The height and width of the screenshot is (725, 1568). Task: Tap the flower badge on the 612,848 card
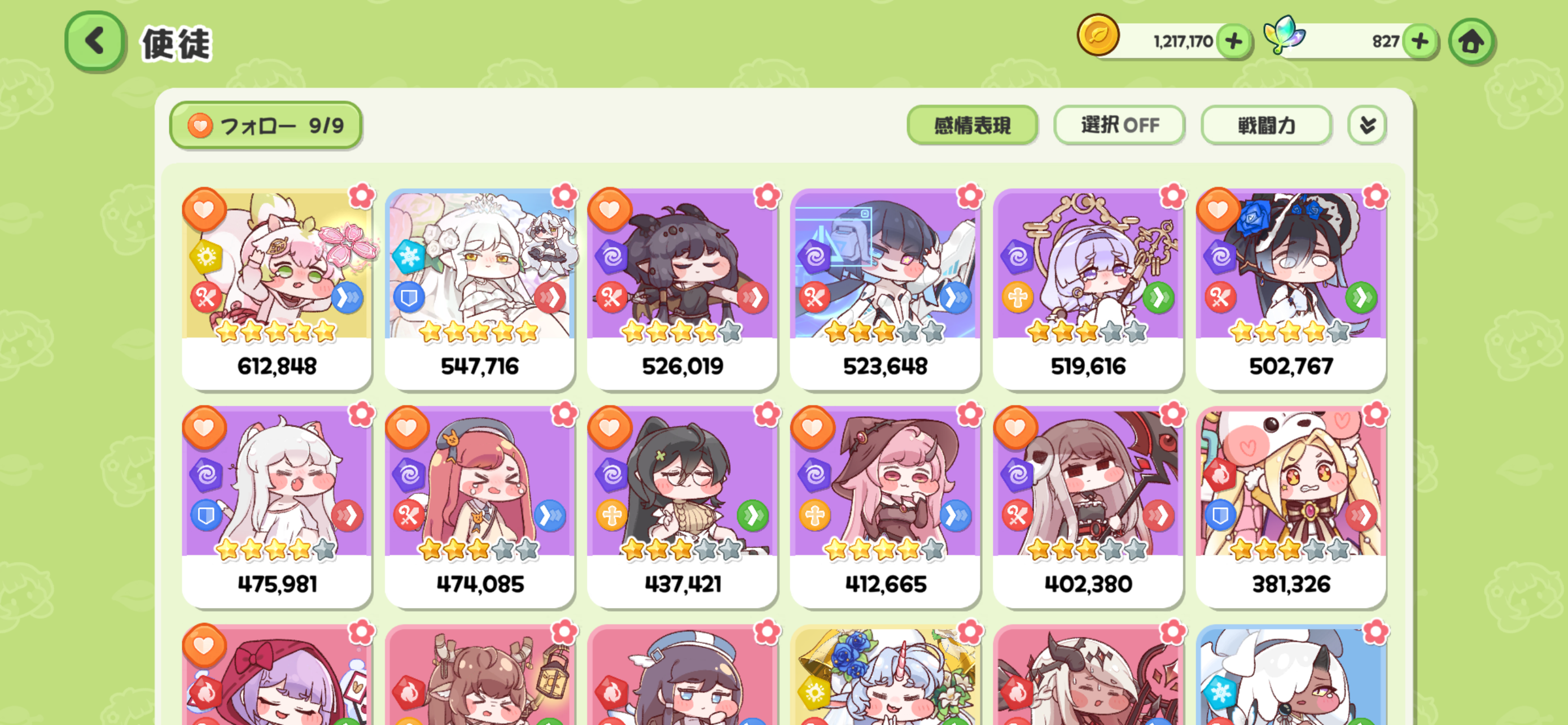(x=362, y=196)
